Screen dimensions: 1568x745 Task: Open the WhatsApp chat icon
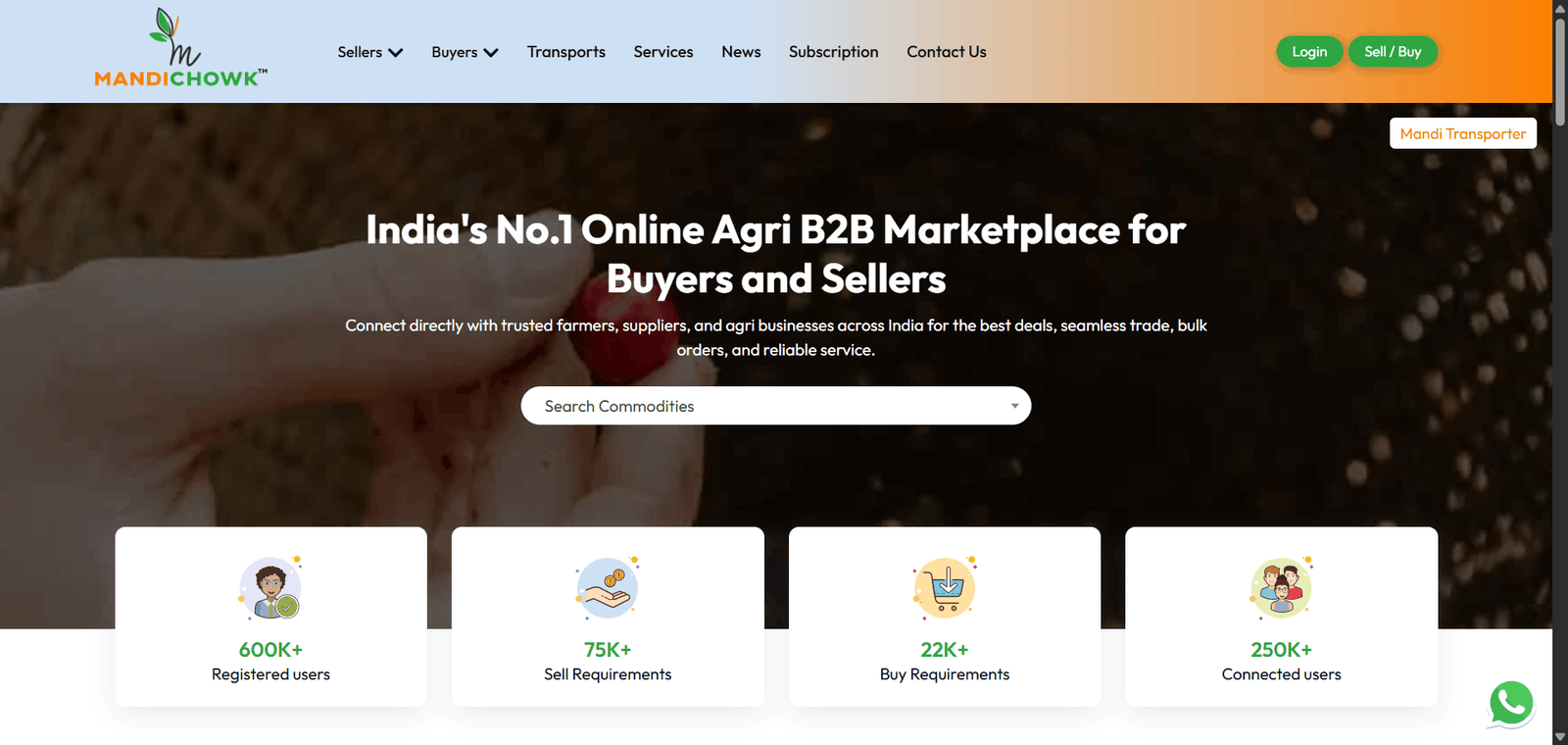1511,704
